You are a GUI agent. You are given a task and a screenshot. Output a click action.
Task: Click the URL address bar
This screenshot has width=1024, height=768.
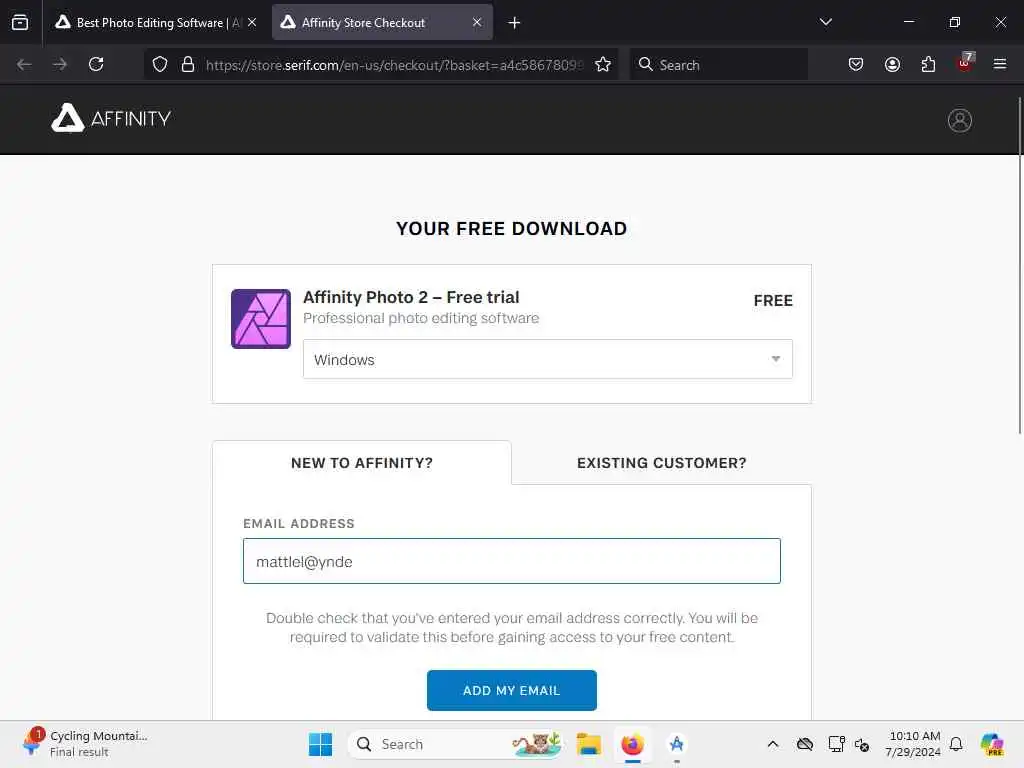[x=394, y=65]
